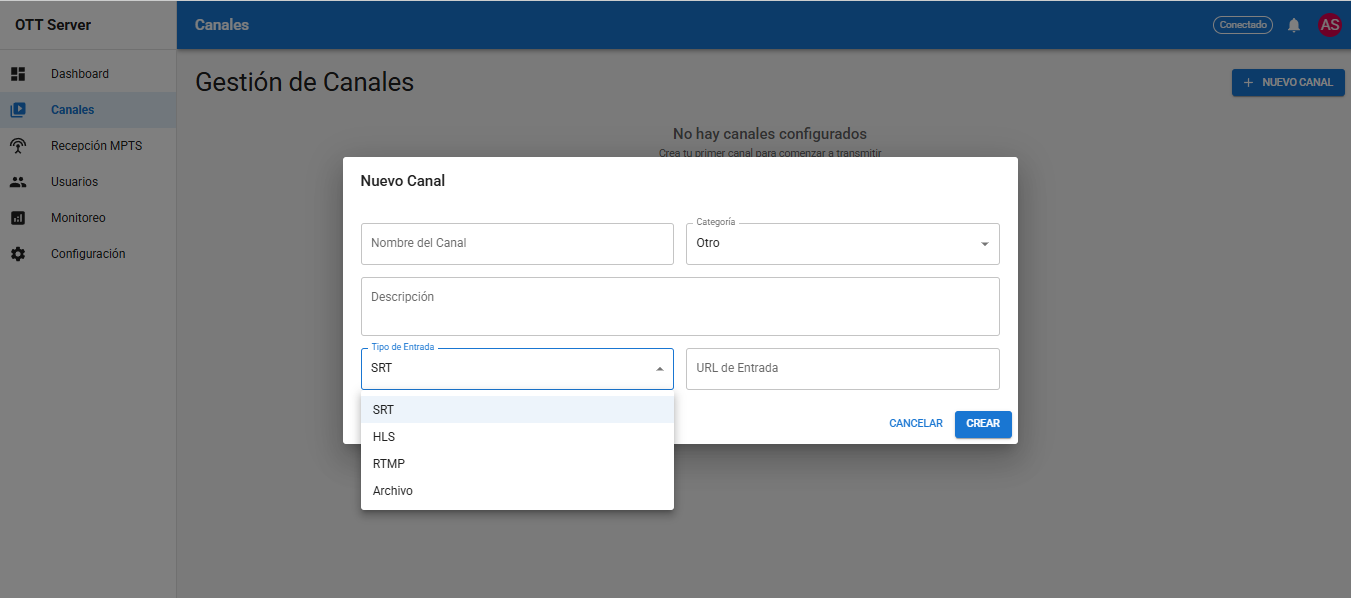Click the Crear button
This screenshot has width=1351, height=598.
tap(983, 424)
